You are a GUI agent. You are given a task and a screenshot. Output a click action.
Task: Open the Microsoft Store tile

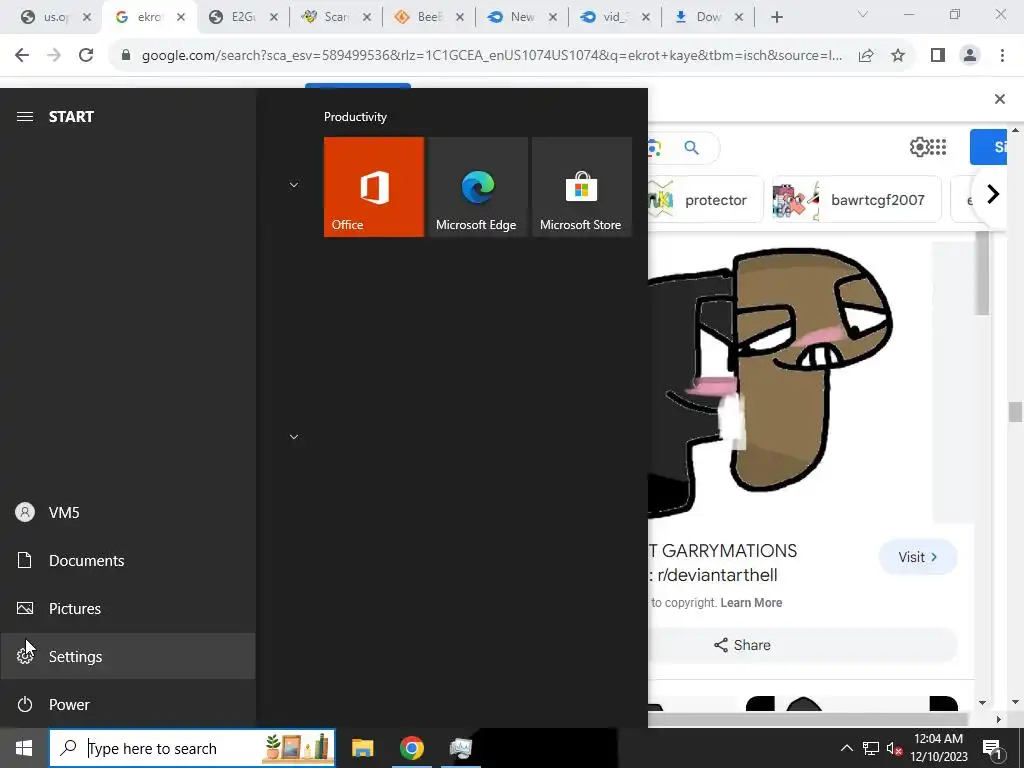point(581,187)
